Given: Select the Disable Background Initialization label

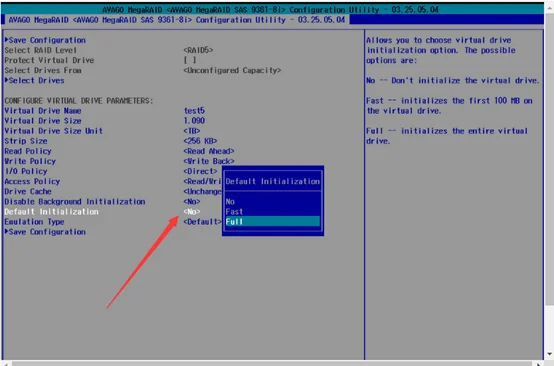Looking at the screenshot, I should [x=75, y=201].
